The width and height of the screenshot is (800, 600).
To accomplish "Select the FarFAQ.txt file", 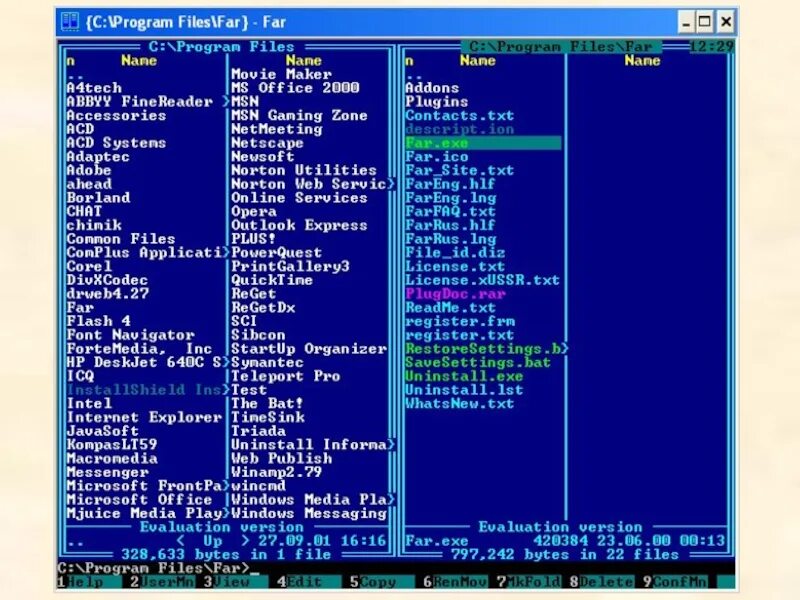I will (x=451, y=212).
